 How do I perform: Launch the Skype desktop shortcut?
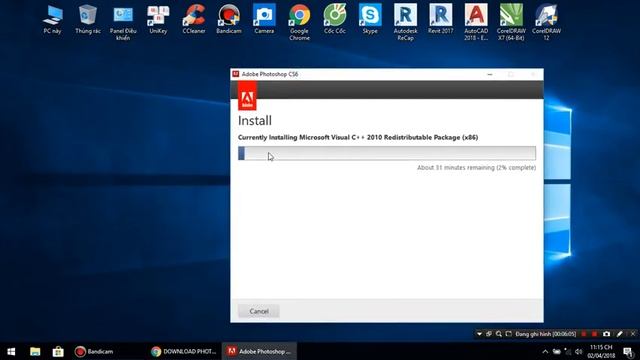pos(370,19)
